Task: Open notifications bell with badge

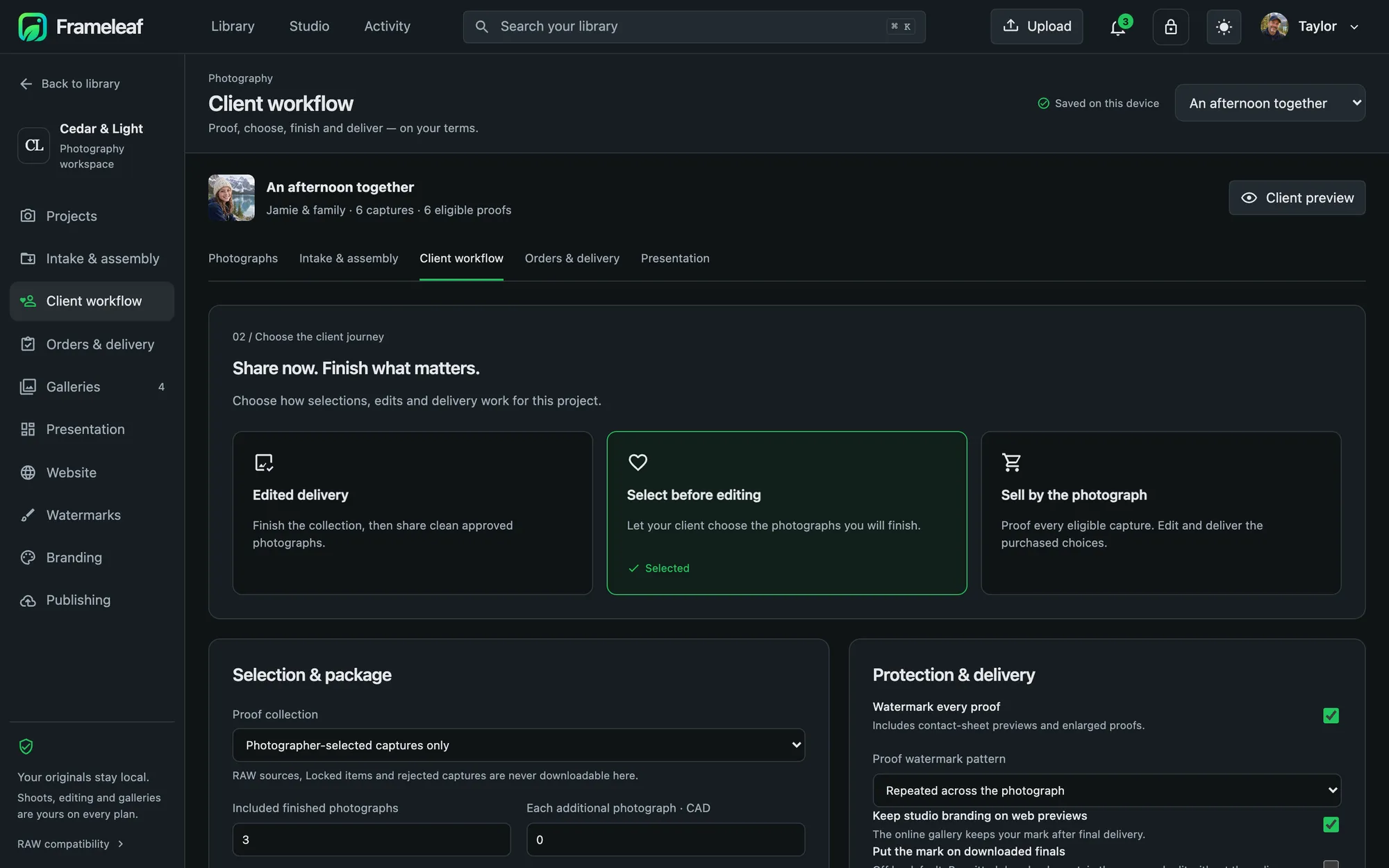Action: 1118,26
